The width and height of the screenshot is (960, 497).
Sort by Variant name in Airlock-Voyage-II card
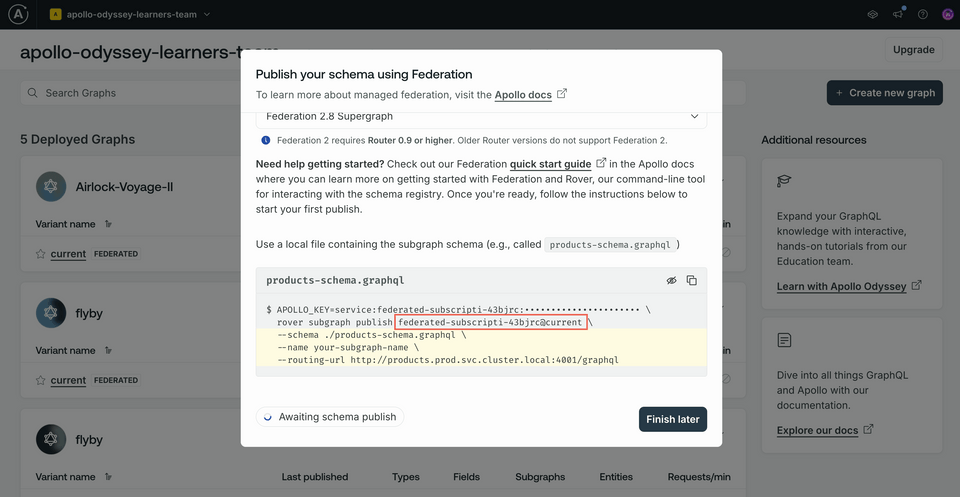73,224
